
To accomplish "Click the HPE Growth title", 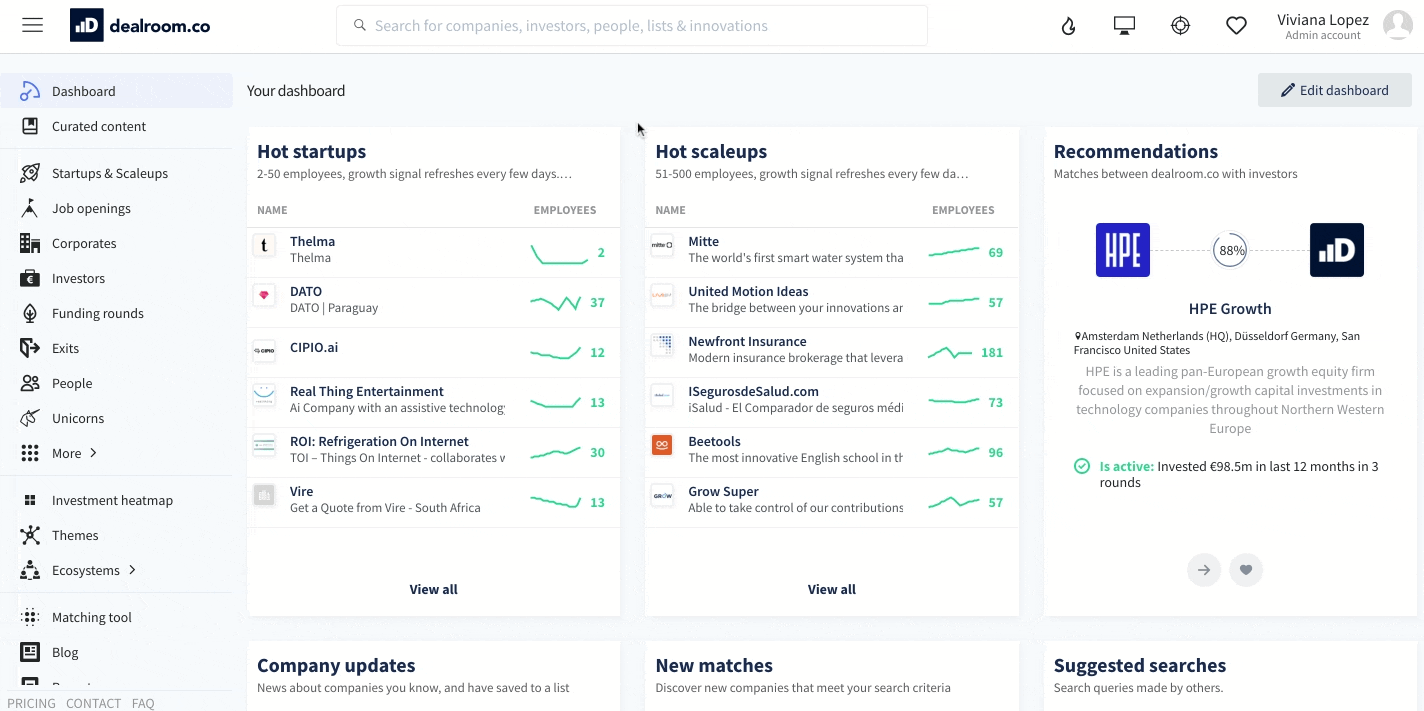I will [x=1230, y=309].
